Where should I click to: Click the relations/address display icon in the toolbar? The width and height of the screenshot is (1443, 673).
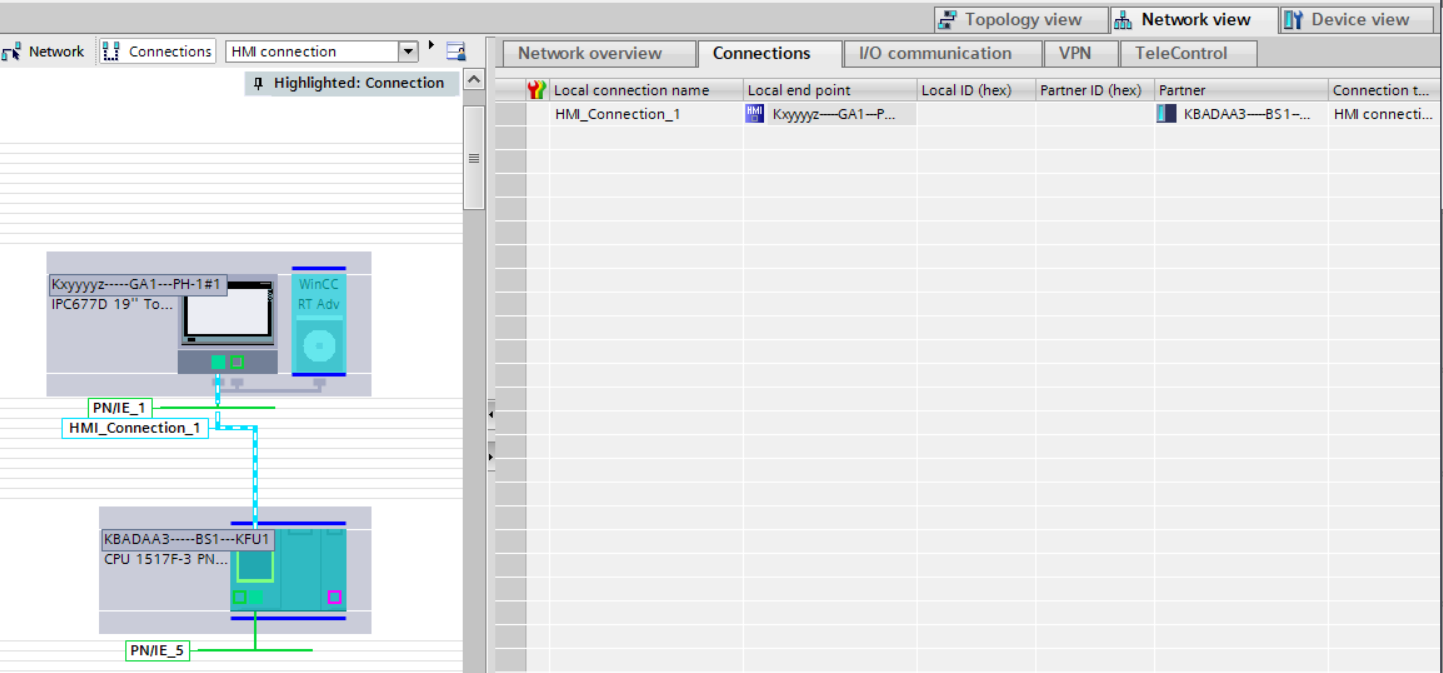pos(456,51)
